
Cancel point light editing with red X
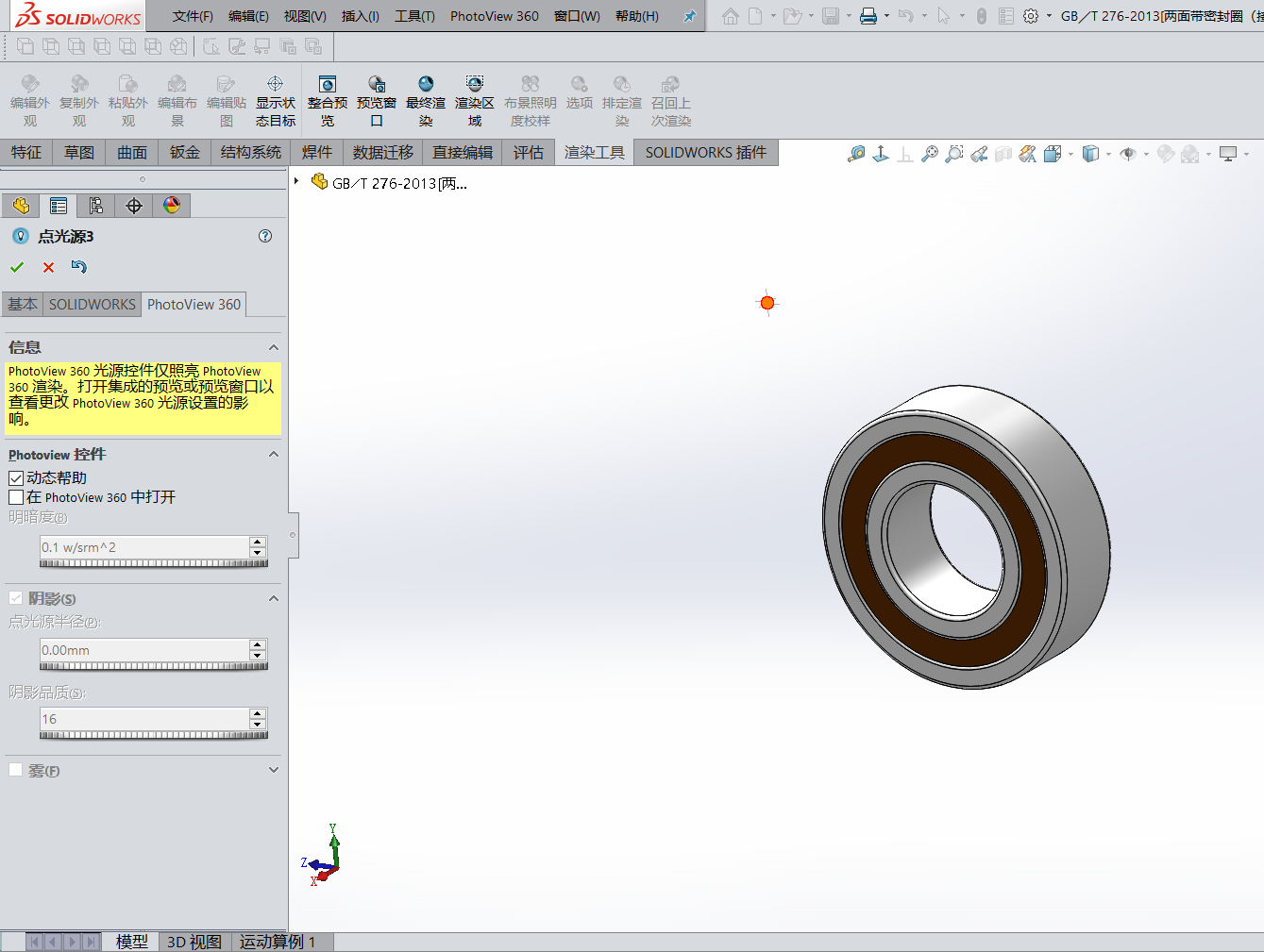click(48, 267)
